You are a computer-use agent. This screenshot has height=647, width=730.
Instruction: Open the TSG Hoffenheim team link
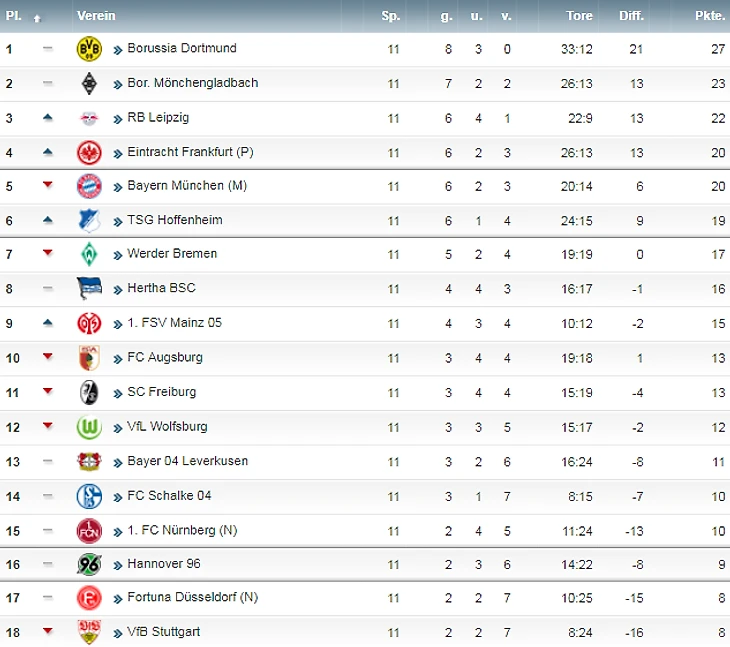coord(174,220)
